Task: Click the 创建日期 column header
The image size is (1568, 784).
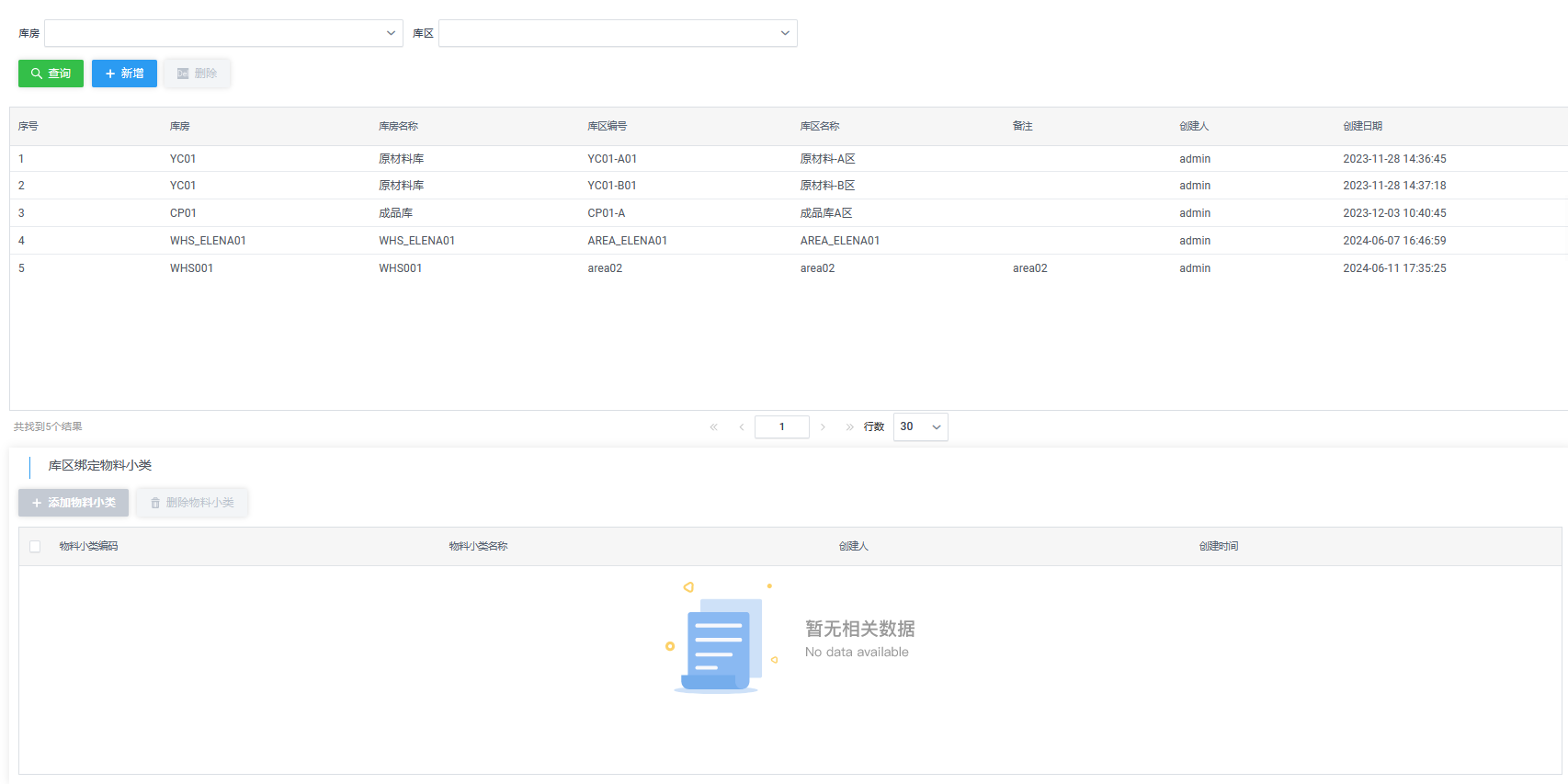Action: (1362, 126)
